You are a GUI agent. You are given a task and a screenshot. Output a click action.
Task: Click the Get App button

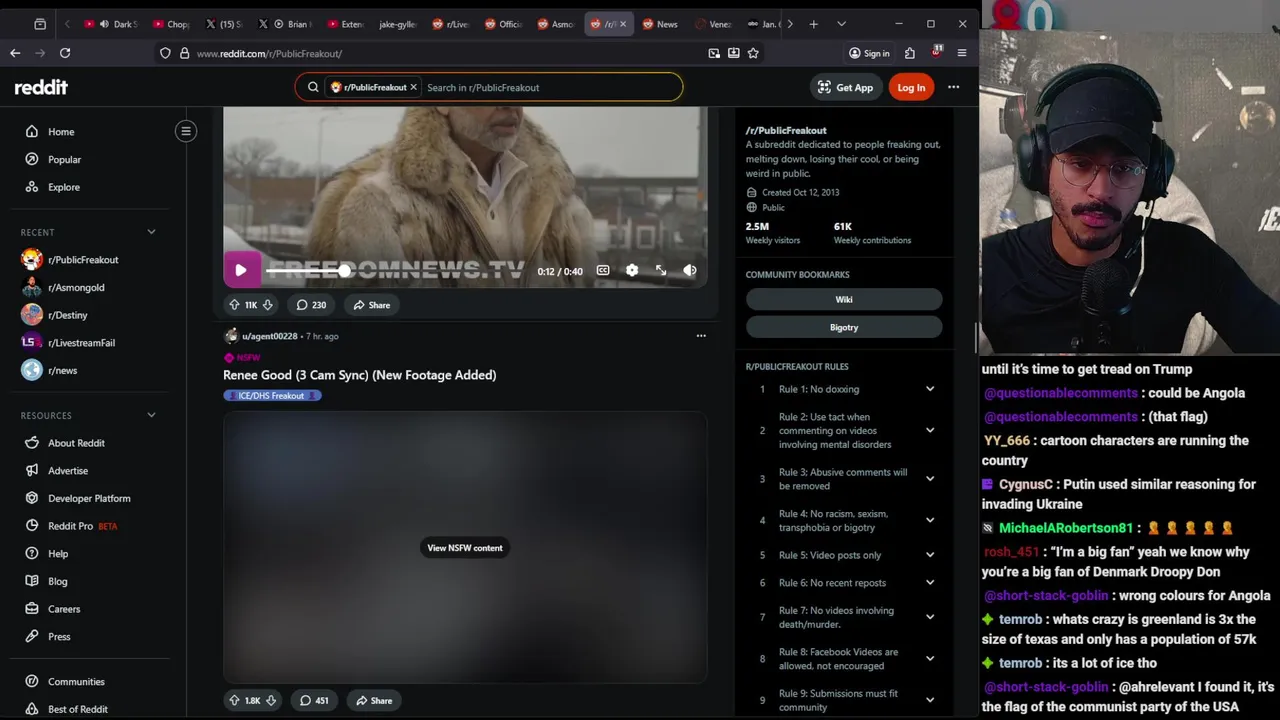point(845,88)
